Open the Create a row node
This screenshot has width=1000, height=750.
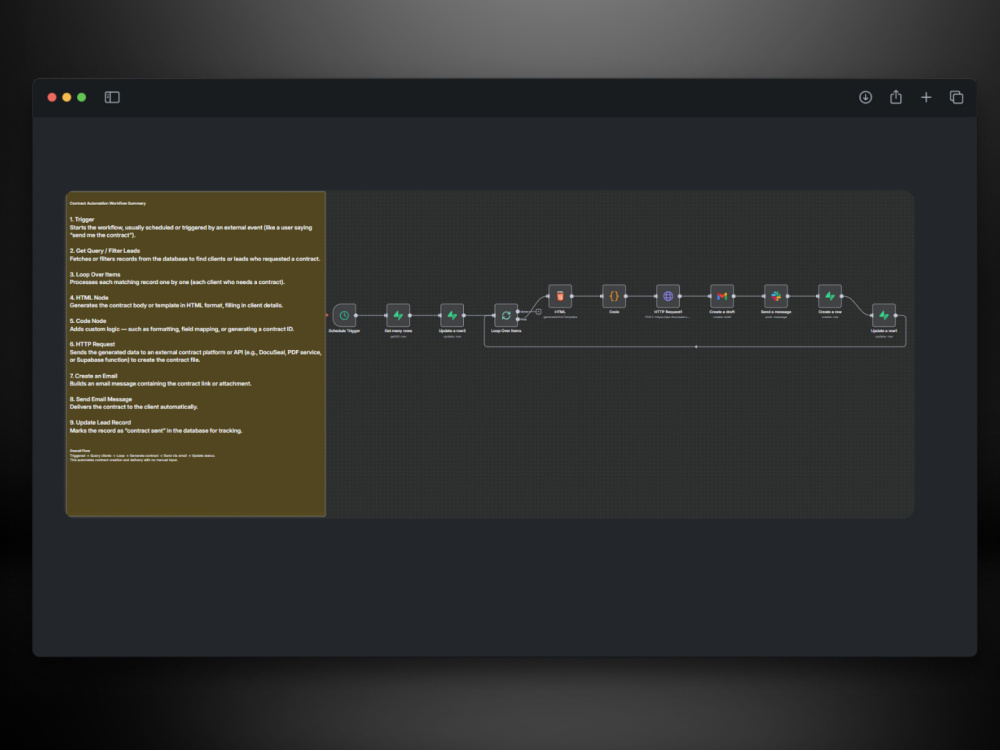tap(830, 296)
